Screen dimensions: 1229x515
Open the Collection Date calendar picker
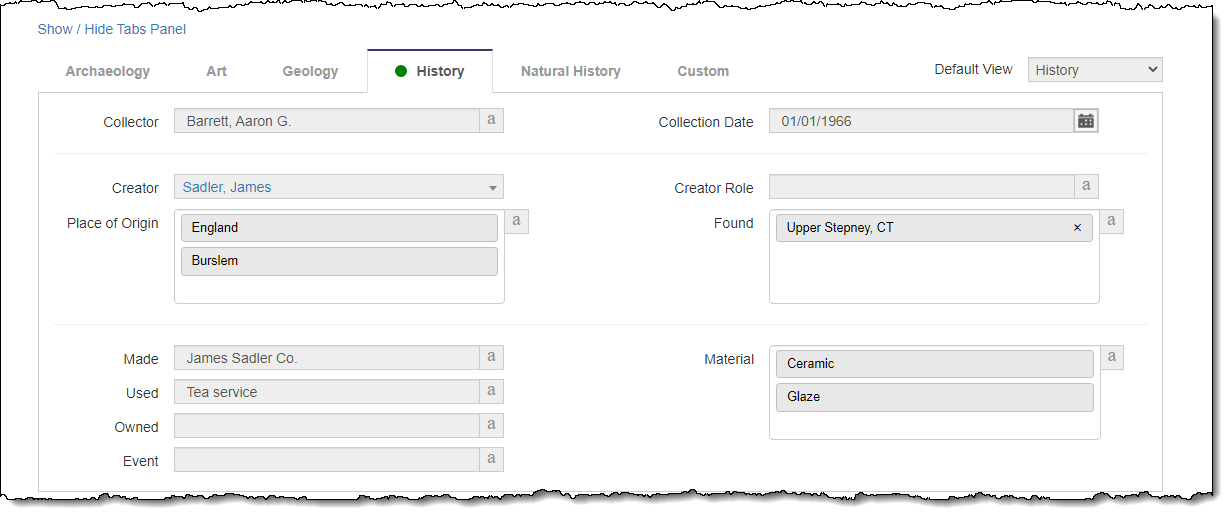tap(1086, 121)
